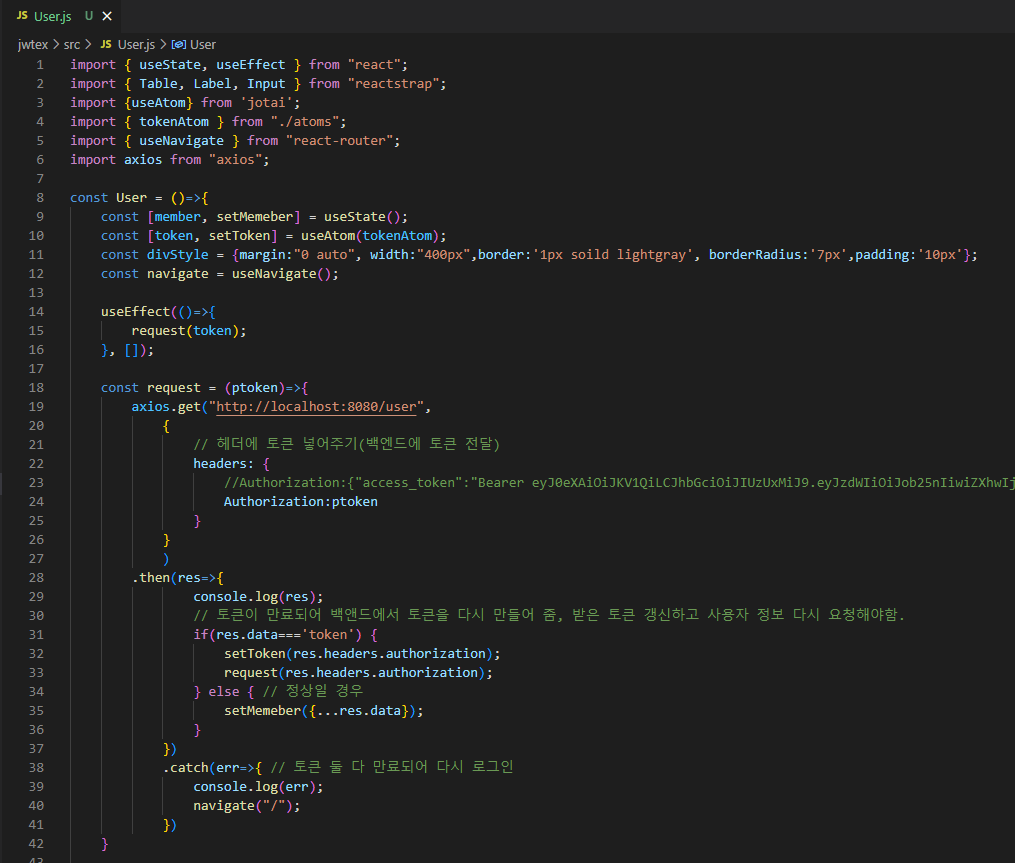Click Authorization:ptoken on line 24

[300, 502]
